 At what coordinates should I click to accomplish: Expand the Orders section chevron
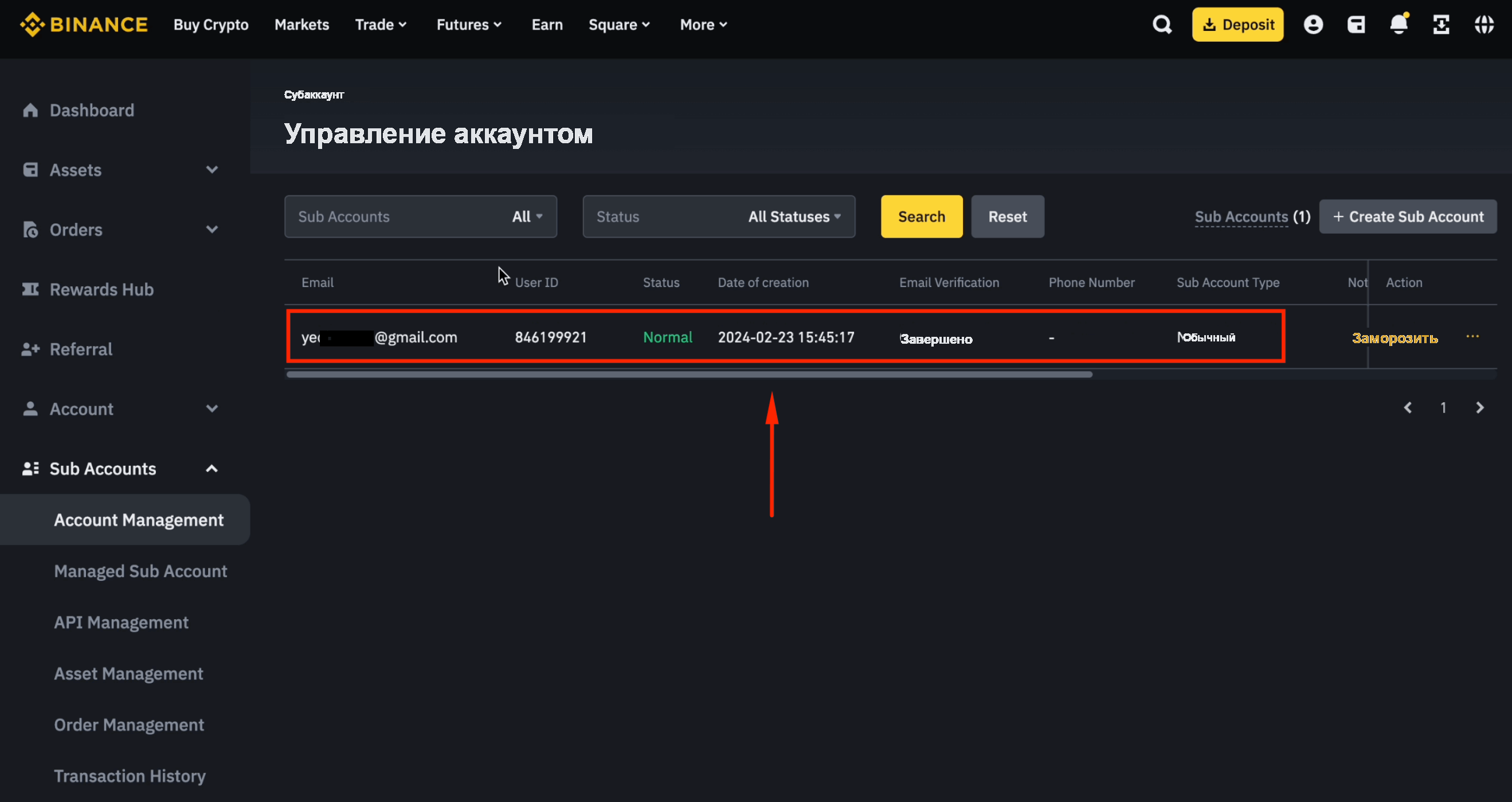click(x=212, y=229)
